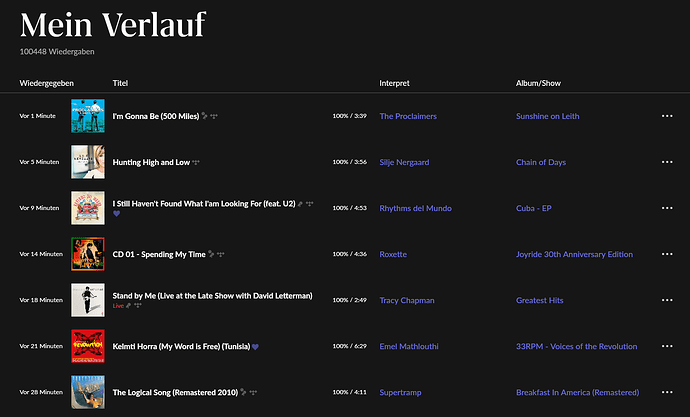Open album Greatest Hits
This screenshot has height=417, width=690.
click(x=540, y=300)
